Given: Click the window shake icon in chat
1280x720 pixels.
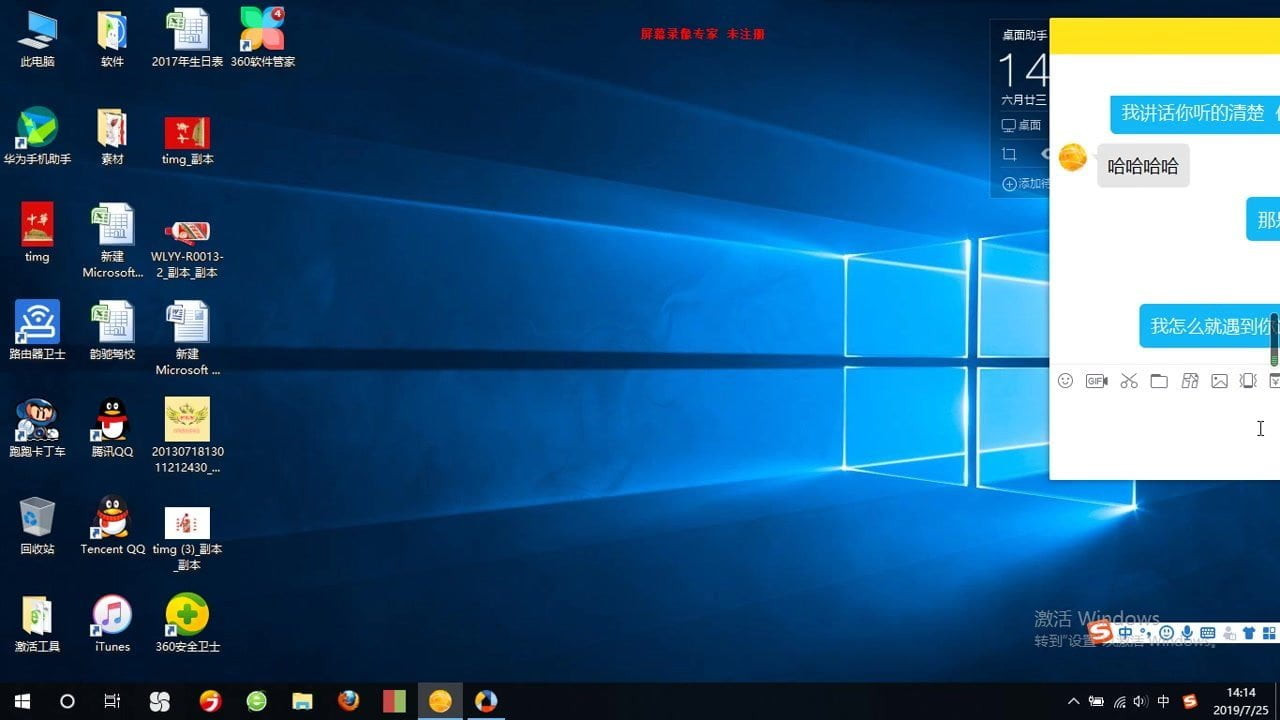Looking at the screenshot, I should point(1248,381).
